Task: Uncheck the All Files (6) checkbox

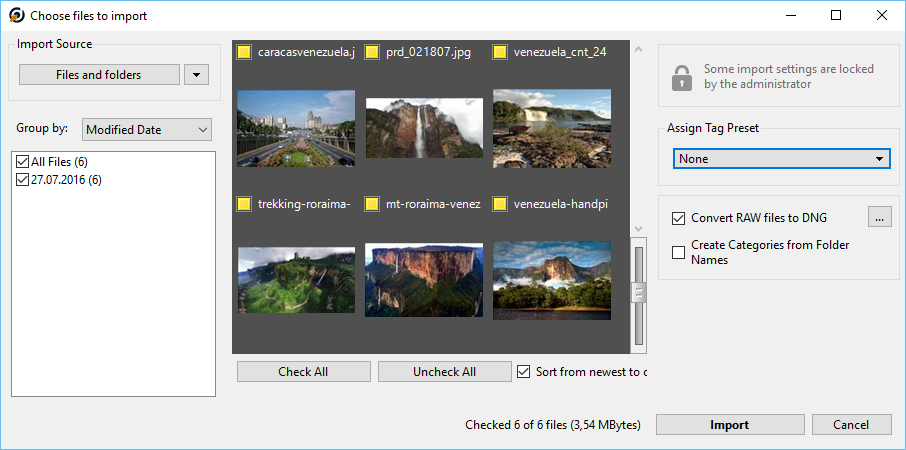Action: point(23,162)
